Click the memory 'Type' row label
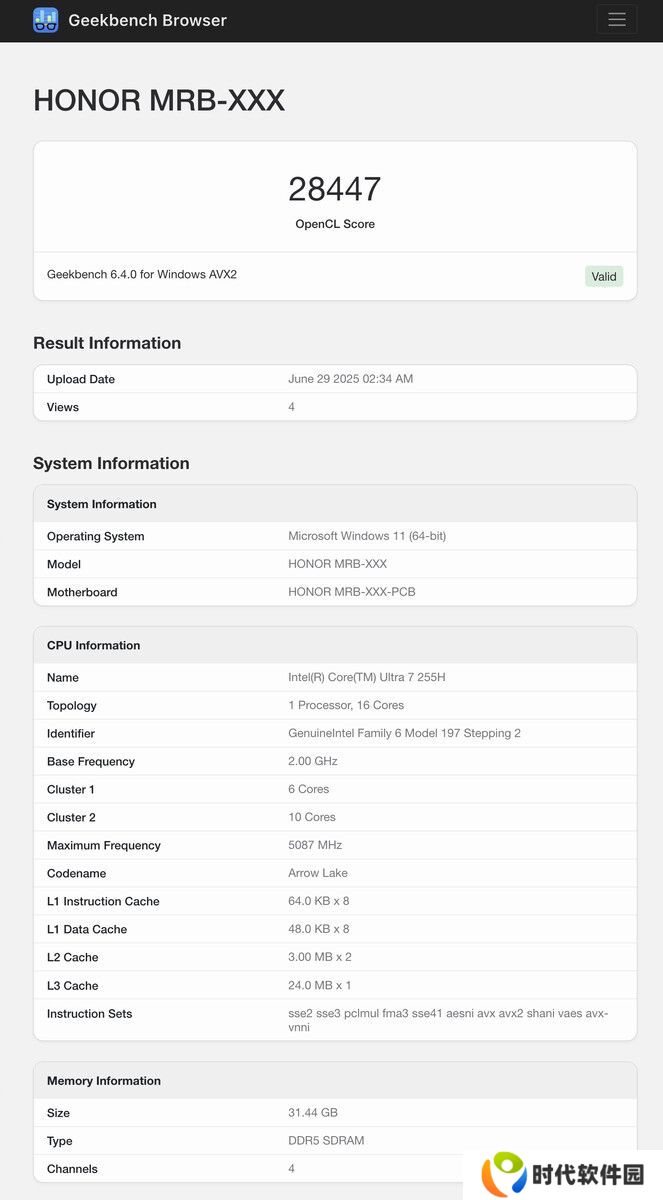The image size is (663, 1200). pyautogui.click(x=60, y=1141)
